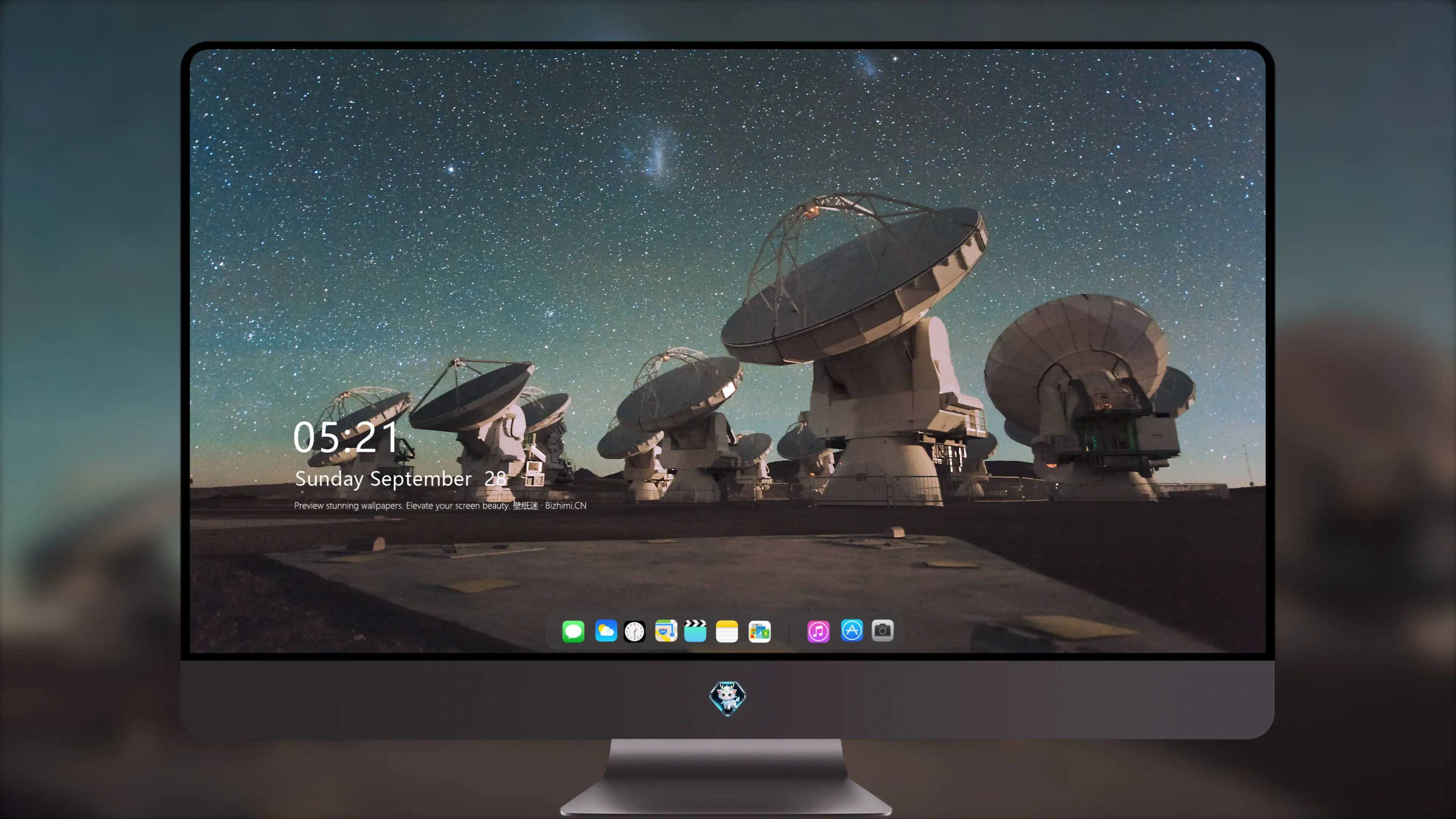Open the pink iTunes Store app in the dock
The image size is (1456, 819).
click(x=819, y=631)
